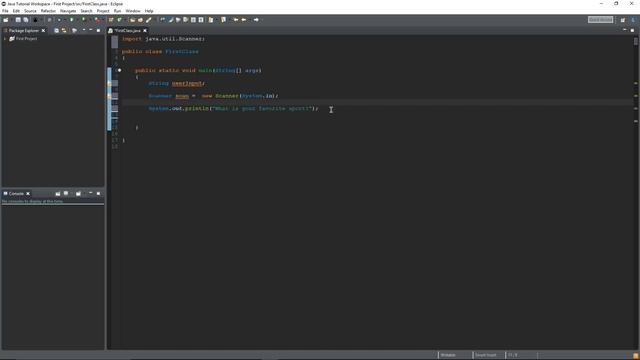Minimize the Console view
The image size is (640, 360).
pyautogui.click(x=91, y=193)
